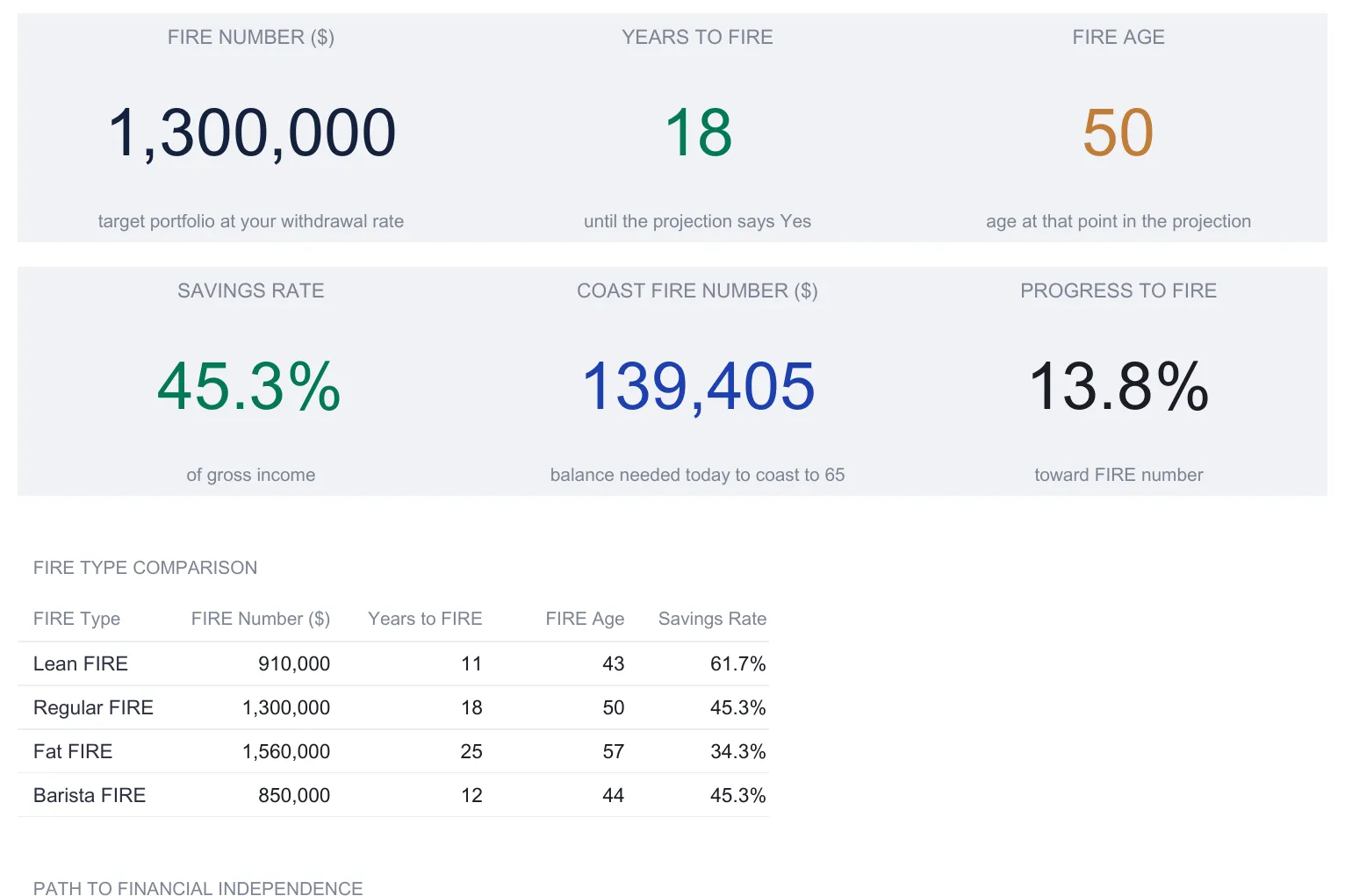This screenshot has width=1345, height=896.
Task: Select the Savings Rate value 45.3% card
Action: tap(249, 386)
